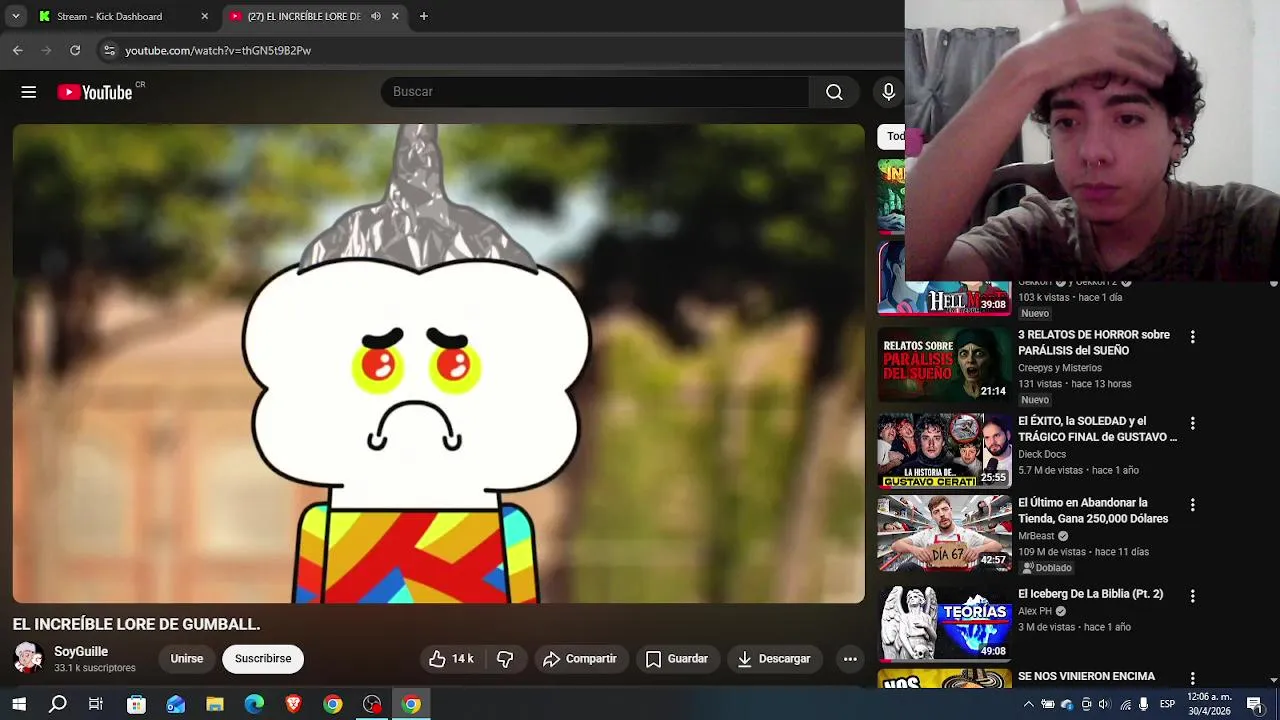Join the channel with Unirse
Viewport: 1280px width, 720px height.
pos(187,659)
